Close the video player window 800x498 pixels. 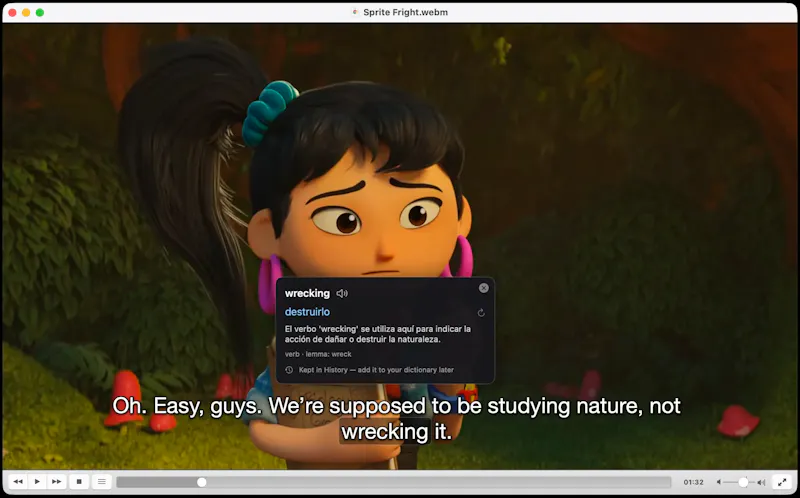coord(12,12)
